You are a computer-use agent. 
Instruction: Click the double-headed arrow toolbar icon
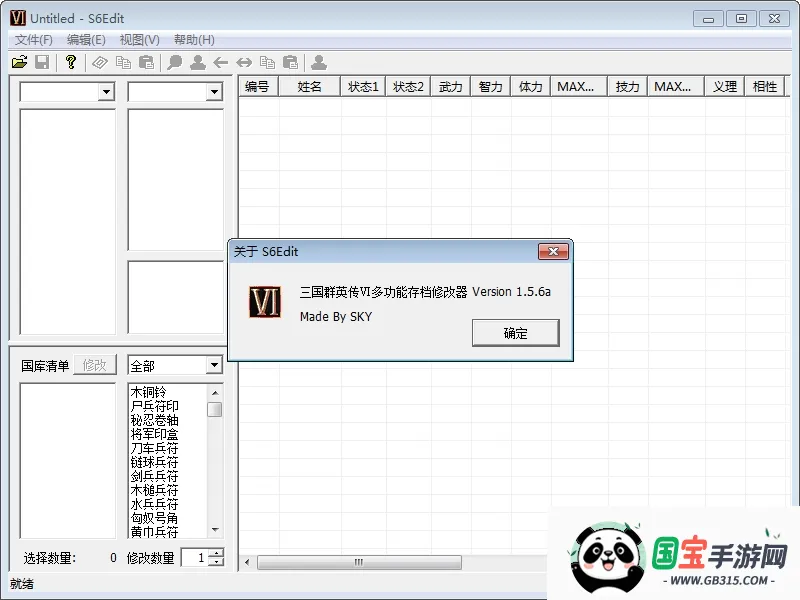(243, 62)
